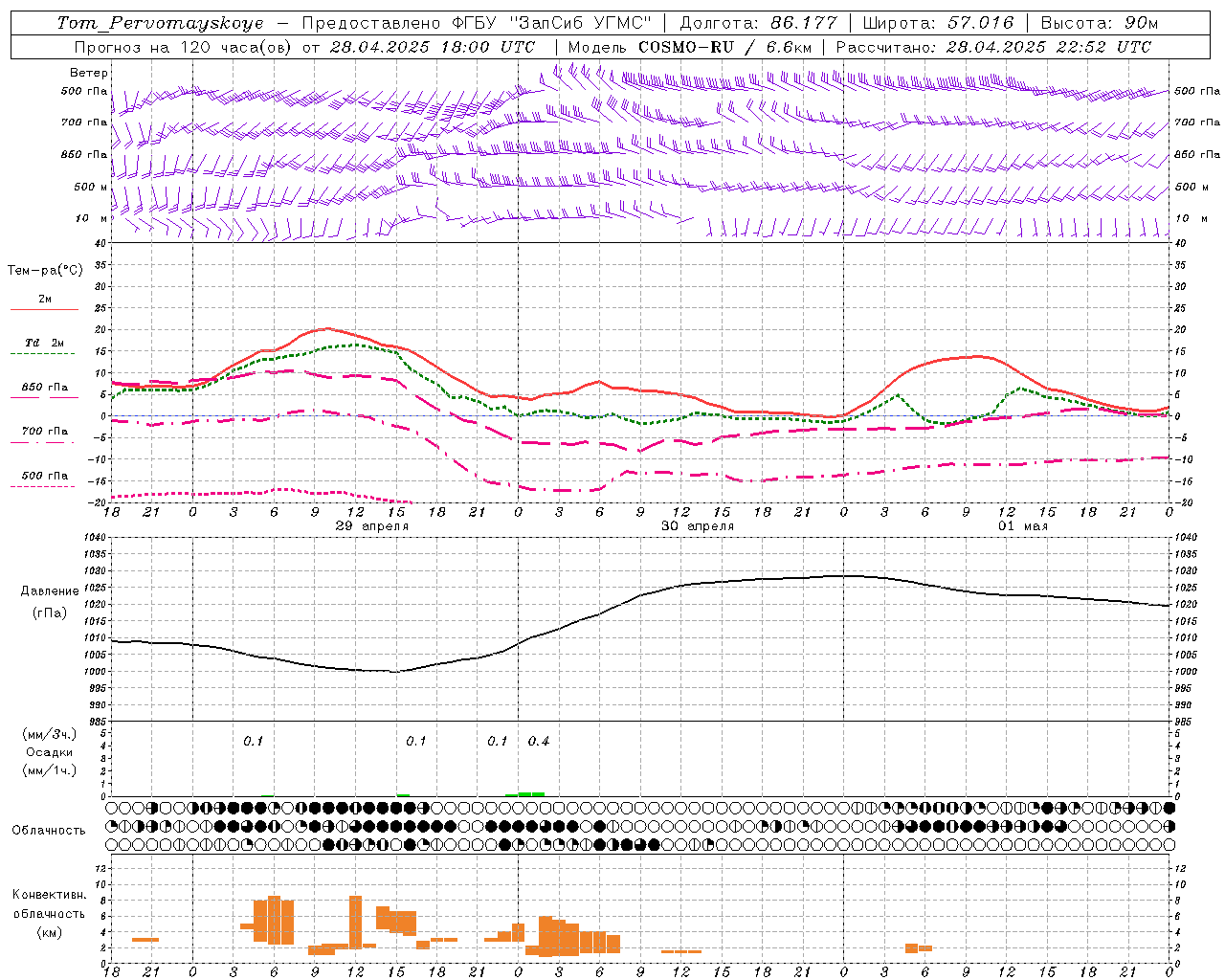Click the Осадки precipitation label
The image size is (1225, 980).
pyautogui.click(x=50, y=752)
